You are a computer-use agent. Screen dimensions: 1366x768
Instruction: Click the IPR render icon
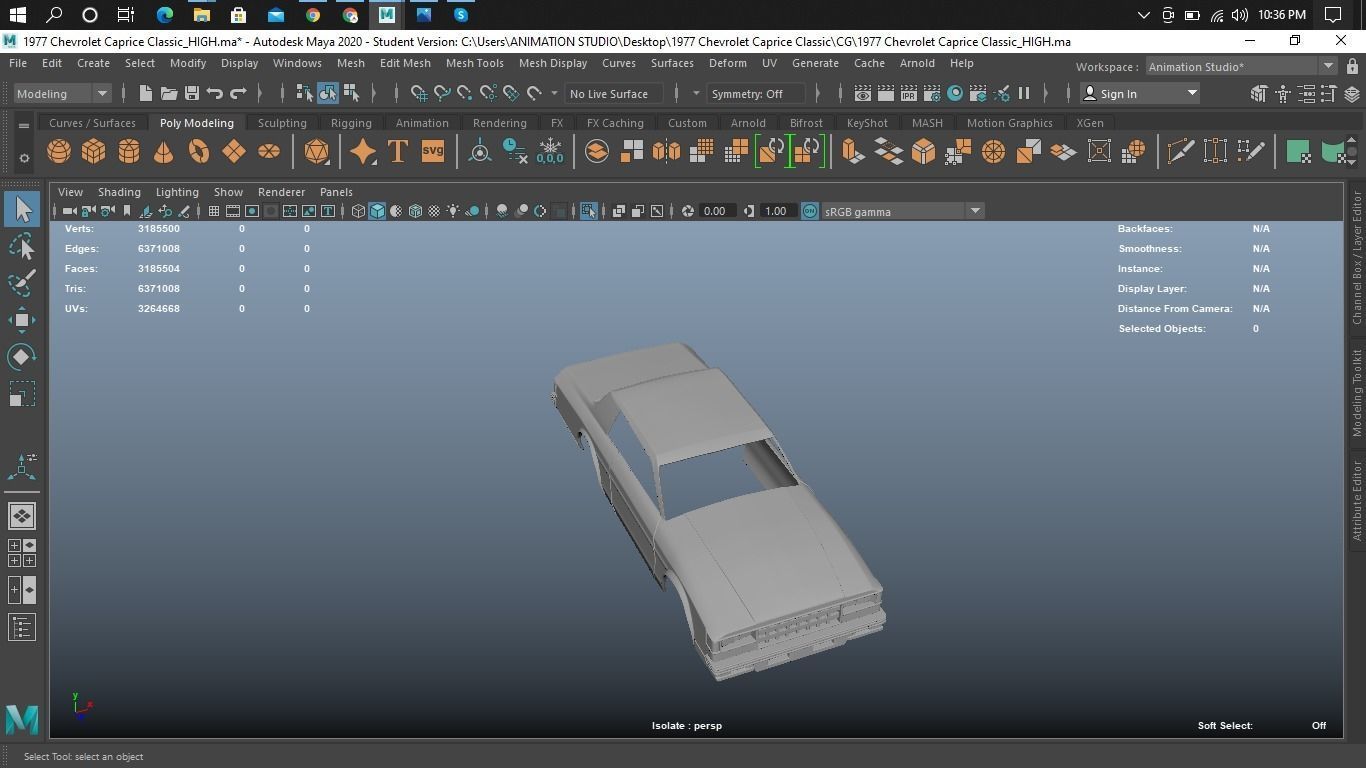point(908,94)
